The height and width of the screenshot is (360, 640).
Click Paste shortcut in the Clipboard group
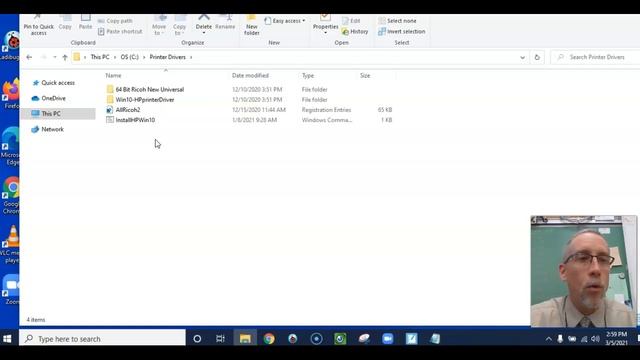point(120,31)
